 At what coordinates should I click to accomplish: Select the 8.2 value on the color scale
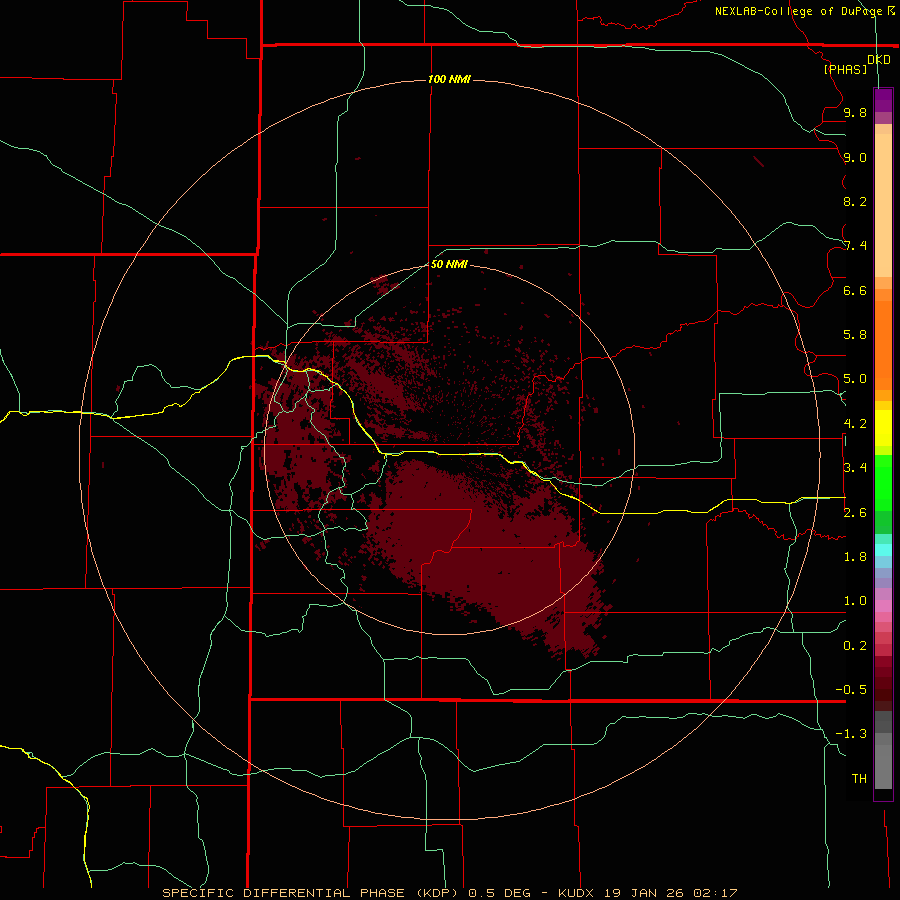855,201
